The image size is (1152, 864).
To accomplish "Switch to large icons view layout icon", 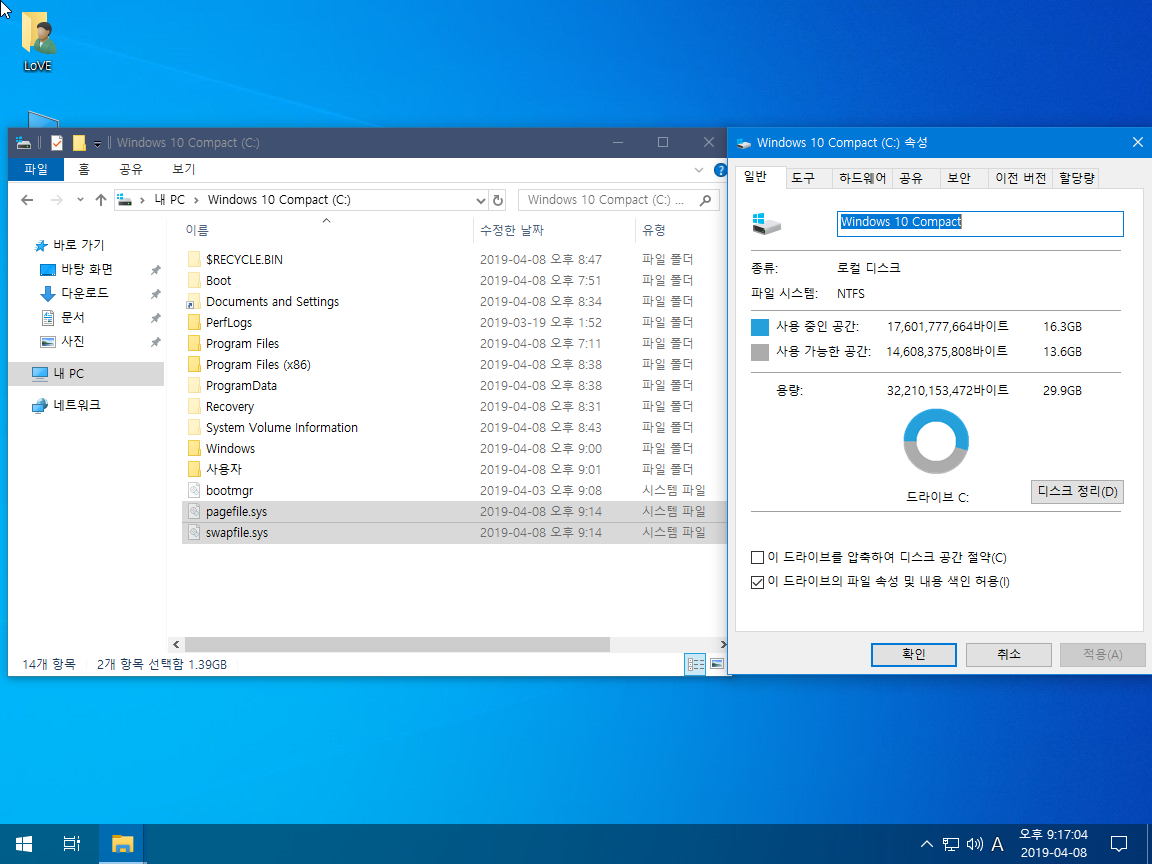I will [716, 664].
